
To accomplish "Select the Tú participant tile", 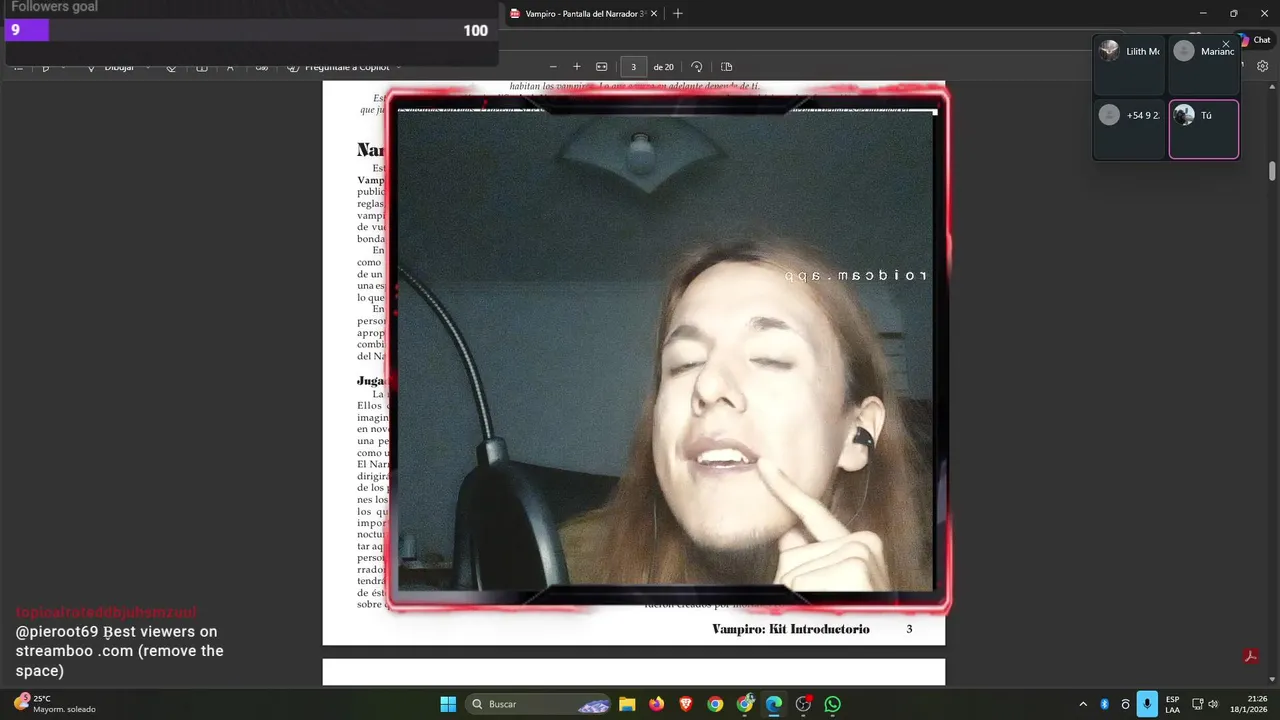I will pos(1204,129).
